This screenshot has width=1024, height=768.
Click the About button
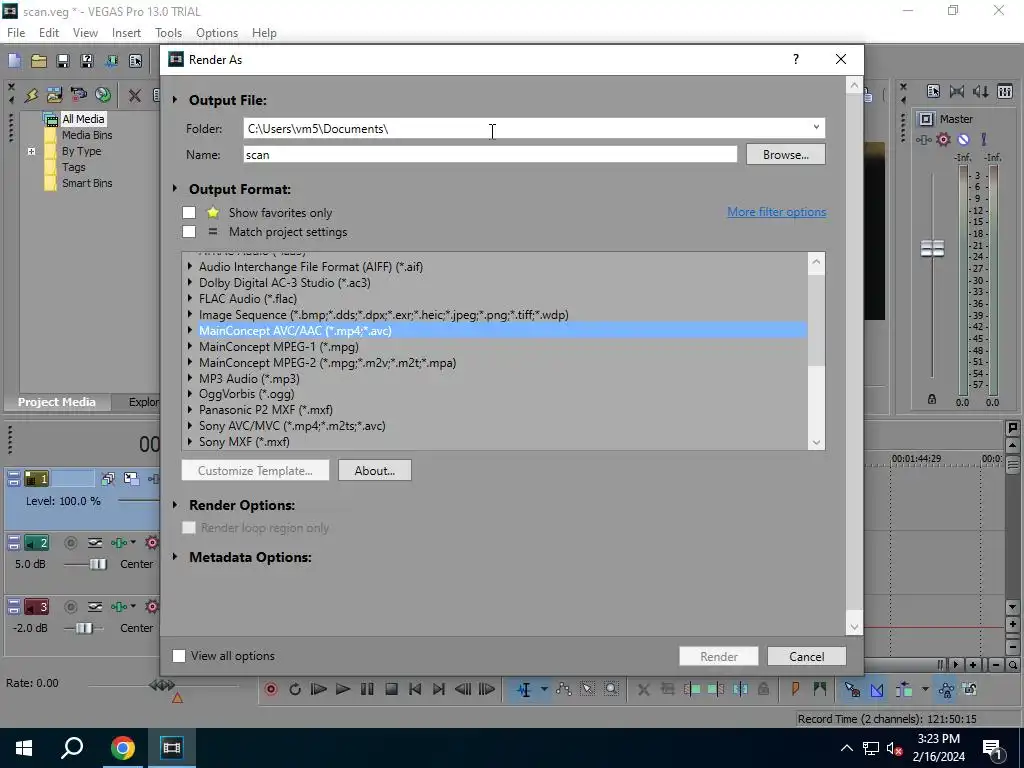tap(375, 470)
